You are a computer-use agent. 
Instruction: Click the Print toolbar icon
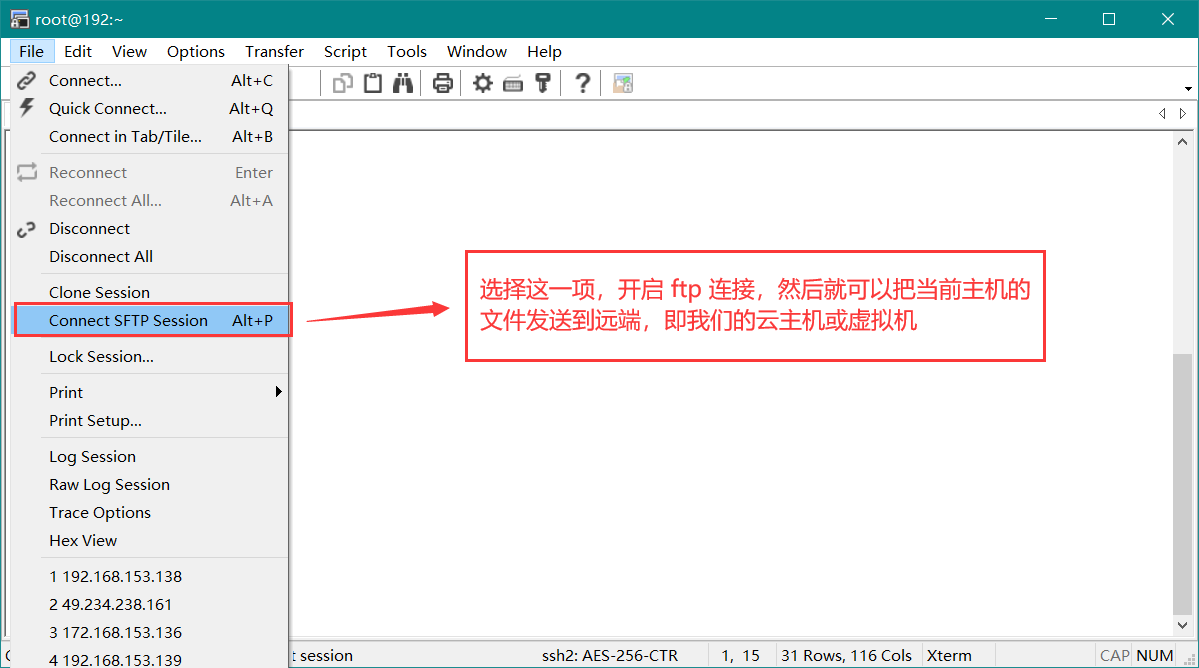(442, 82)
